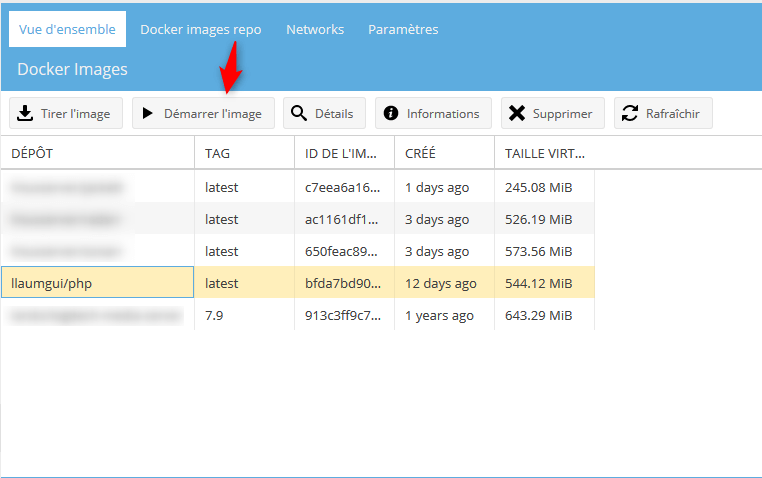Go to the Networks tab
Screen dimensions: 762x478
point(315,29)
